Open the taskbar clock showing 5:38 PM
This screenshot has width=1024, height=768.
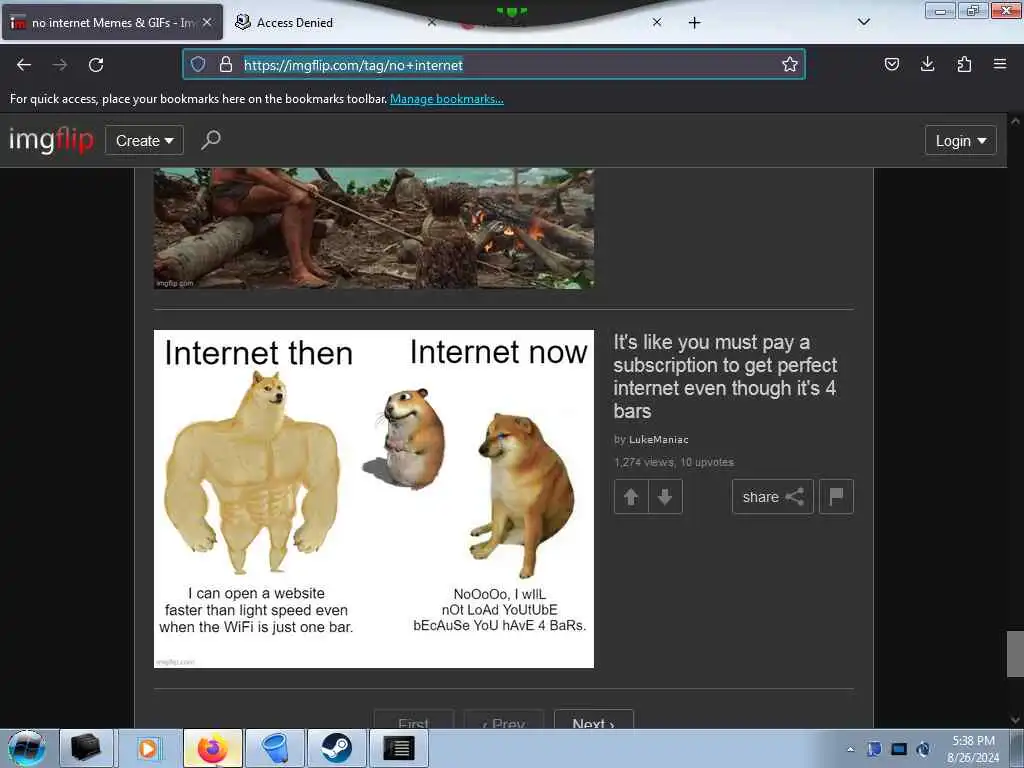click(x=973, y=749)
